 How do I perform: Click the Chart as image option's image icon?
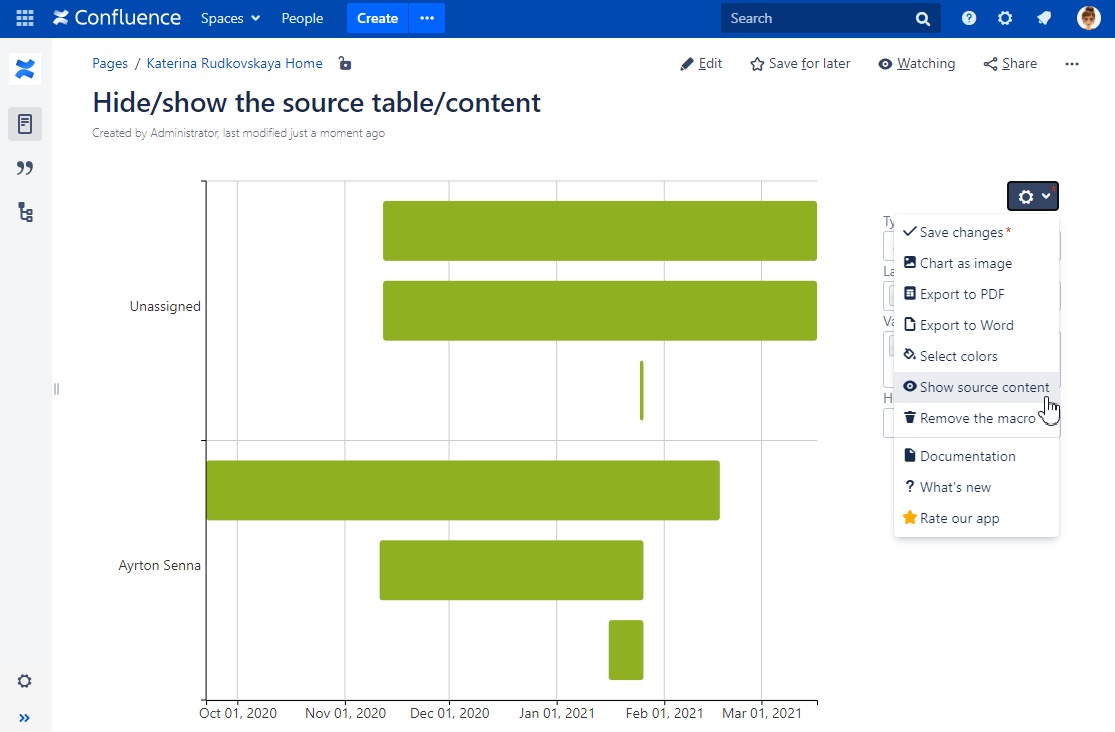coord(910,263)
